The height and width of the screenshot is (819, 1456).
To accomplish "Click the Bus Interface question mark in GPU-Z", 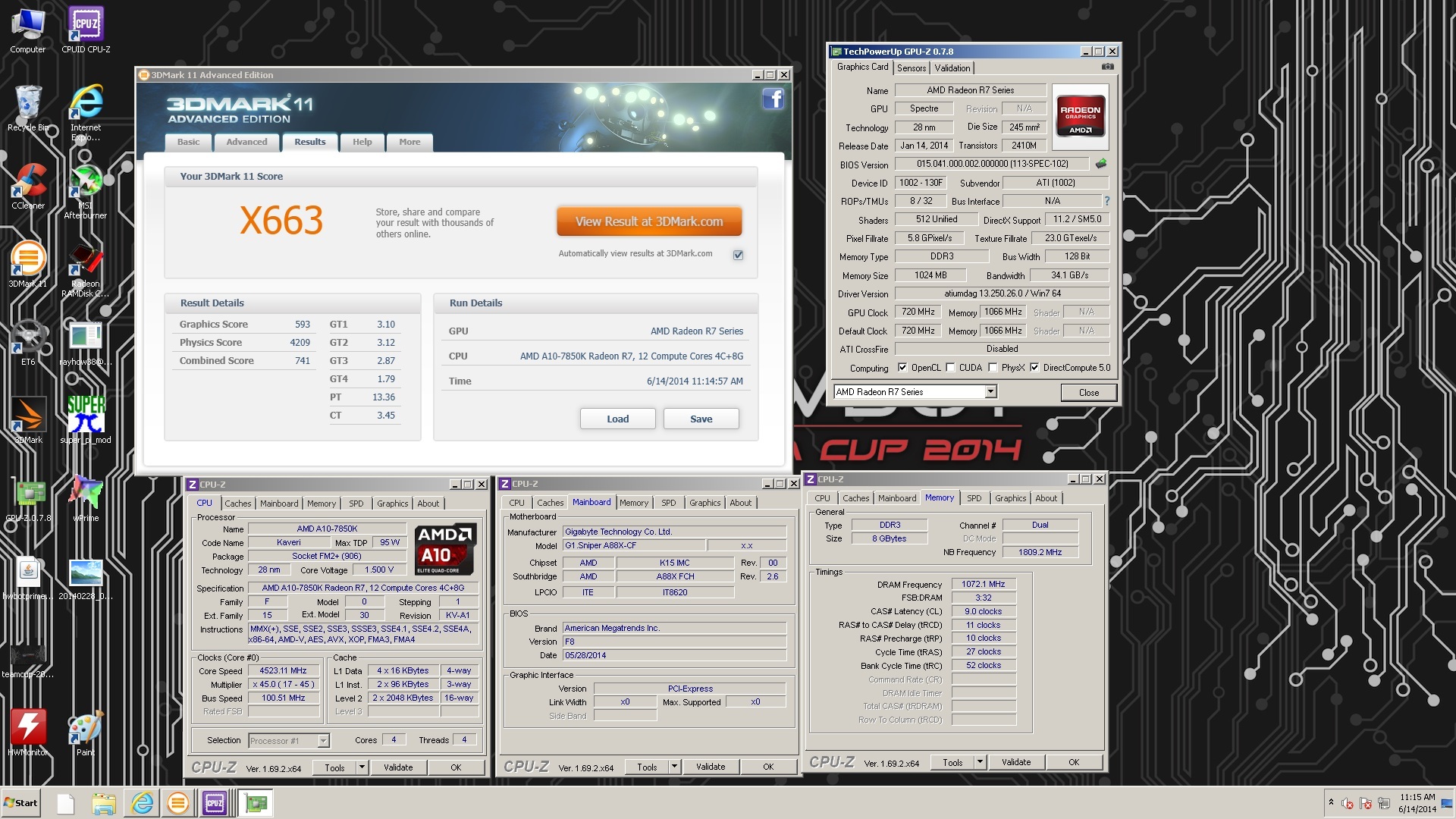I will pos(1106,201).
